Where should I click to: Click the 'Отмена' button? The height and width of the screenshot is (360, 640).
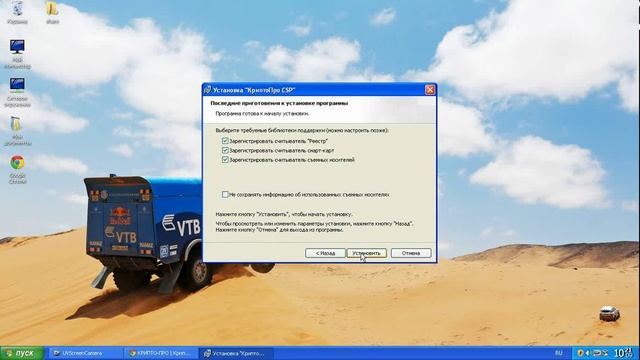point(411,253)
